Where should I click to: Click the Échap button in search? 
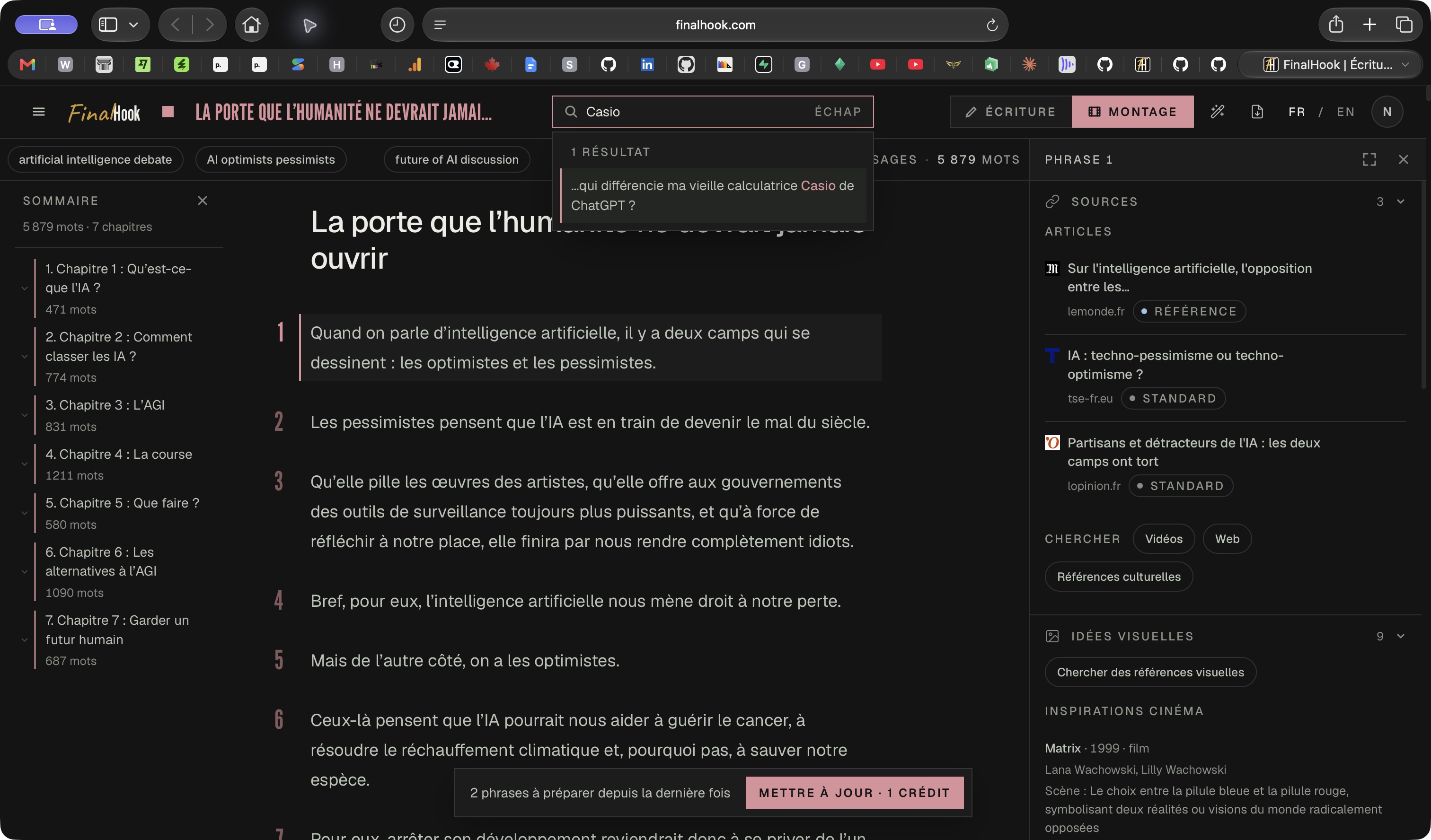tap(838, 112)
